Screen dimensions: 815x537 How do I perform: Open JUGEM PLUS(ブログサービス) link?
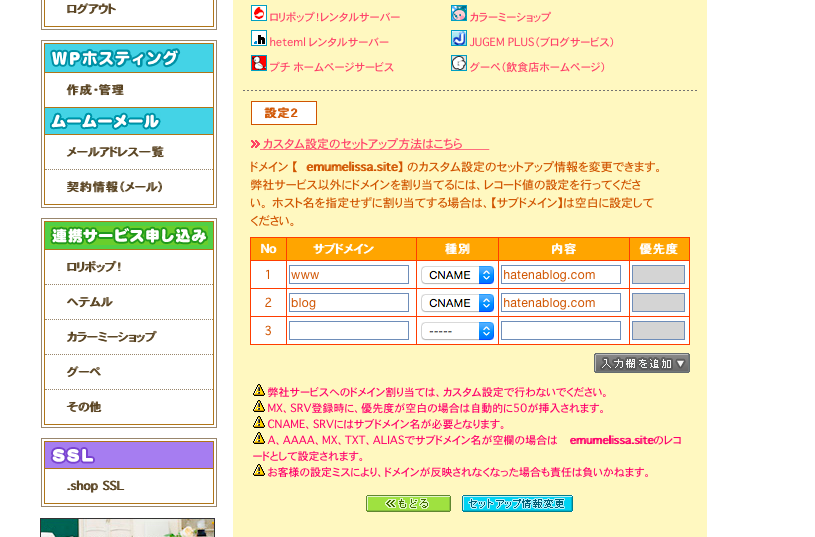[x=542, y=42]
